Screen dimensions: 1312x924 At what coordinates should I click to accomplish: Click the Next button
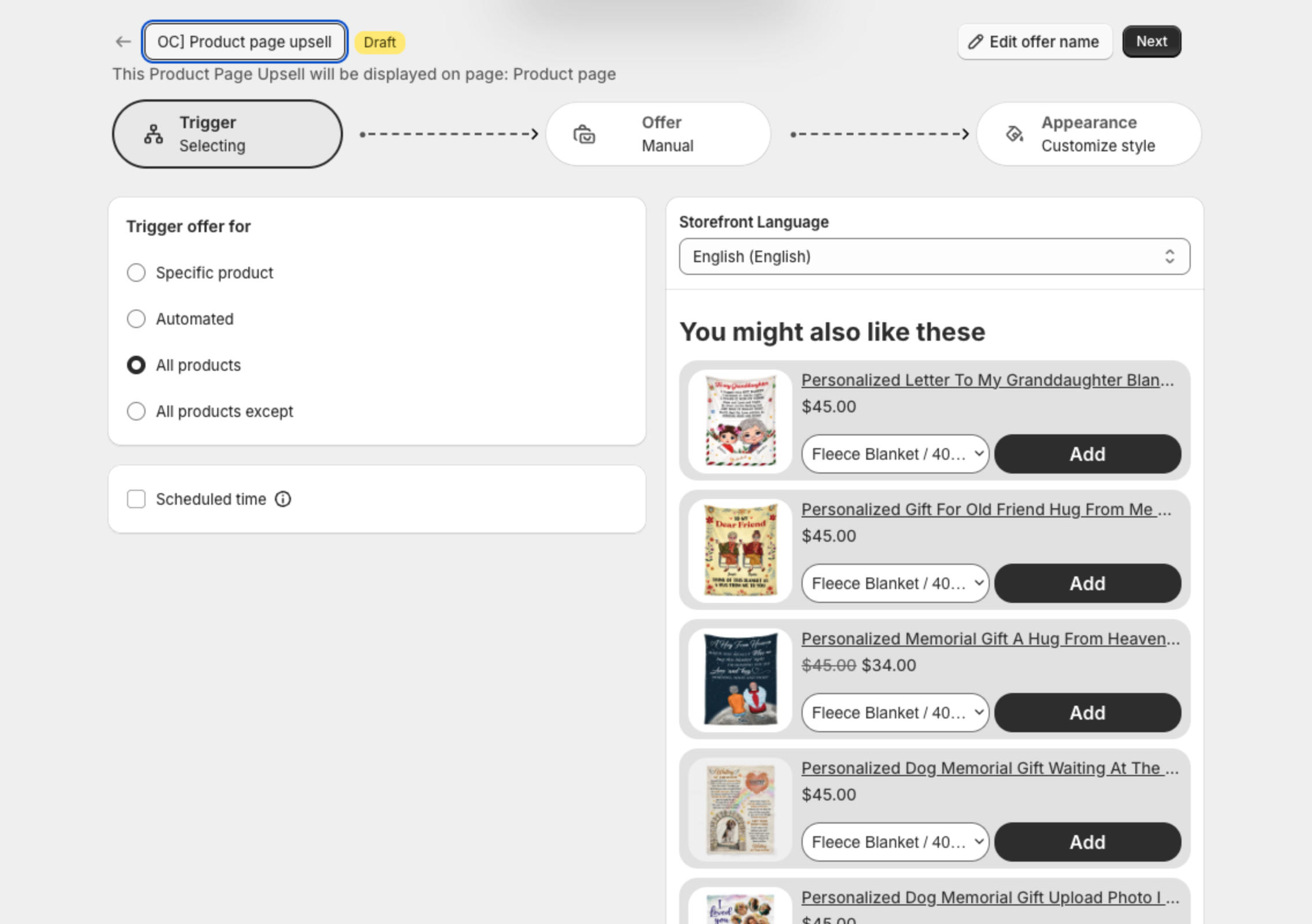(x=1151, y=42)
